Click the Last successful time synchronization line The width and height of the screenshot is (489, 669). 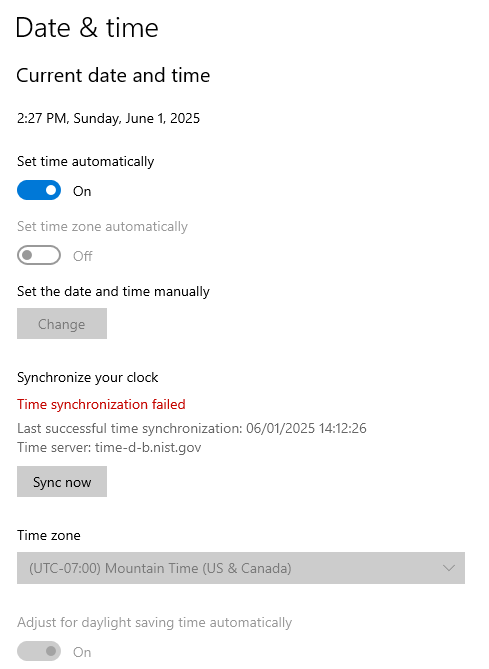tap(192, 428)
